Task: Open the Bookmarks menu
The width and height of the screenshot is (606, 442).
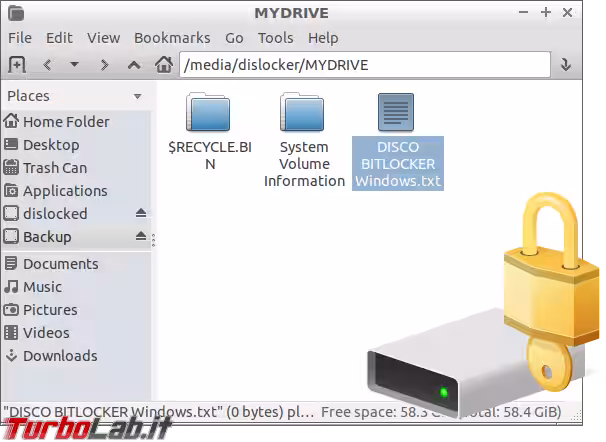Action: (x=172, y=38)
